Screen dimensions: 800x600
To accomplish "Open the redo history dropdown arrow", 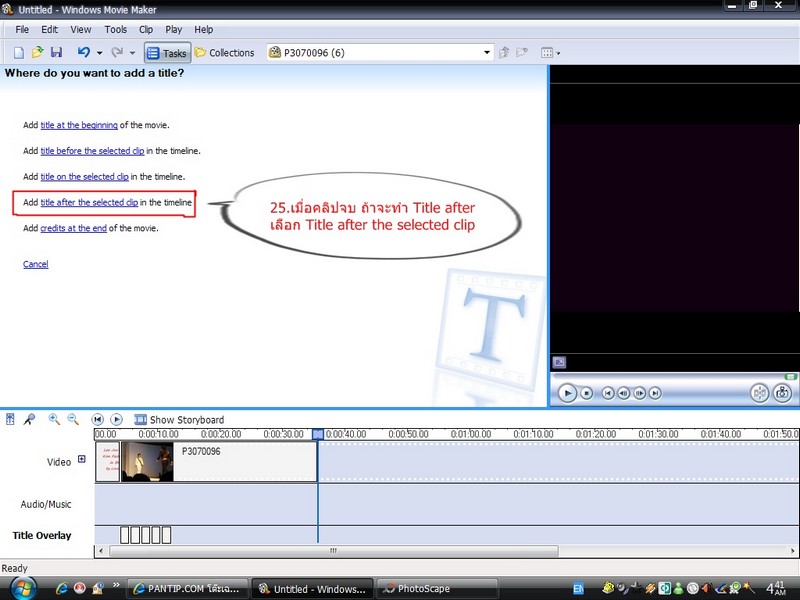I will tap(132, 53).
